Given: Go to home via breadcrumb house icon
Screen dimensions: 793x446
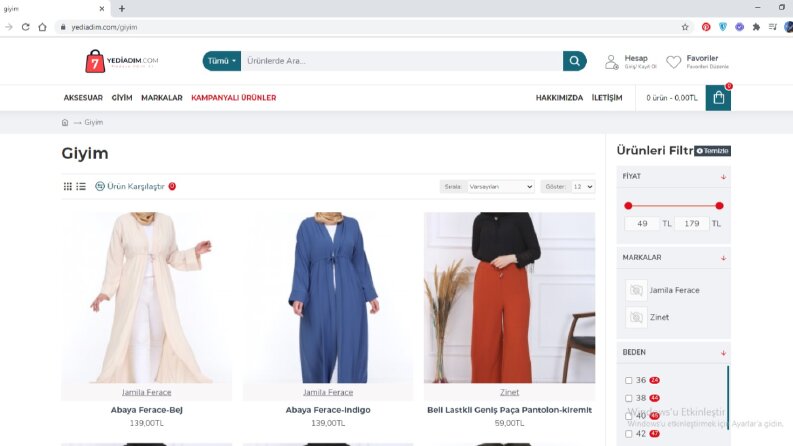Looking at the screenshot, I should pyautogui.click(x=65, y=122).
